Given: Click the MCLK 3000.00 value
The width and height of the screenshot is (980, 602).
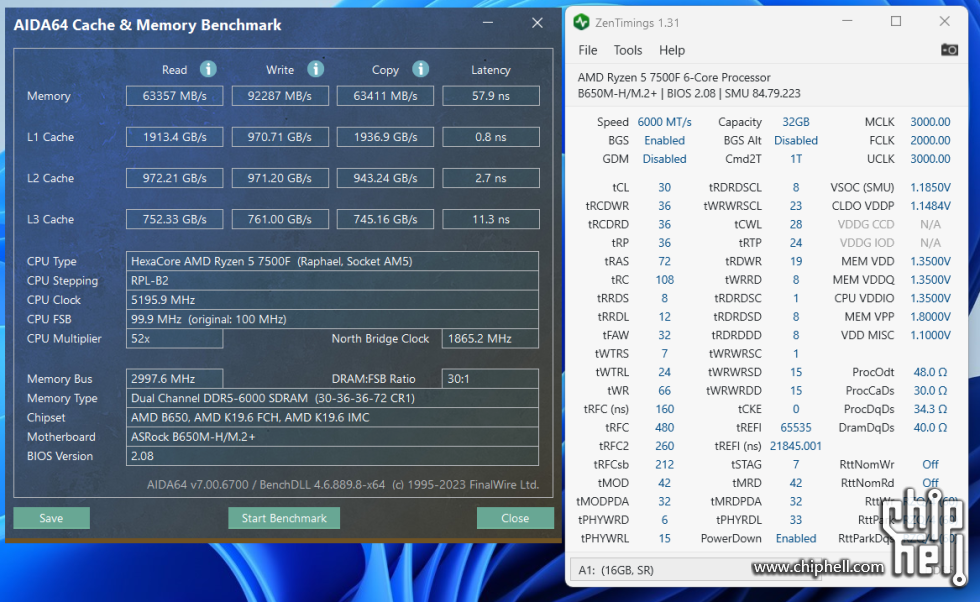Looking at the screenshot, I should pos(930,122).
